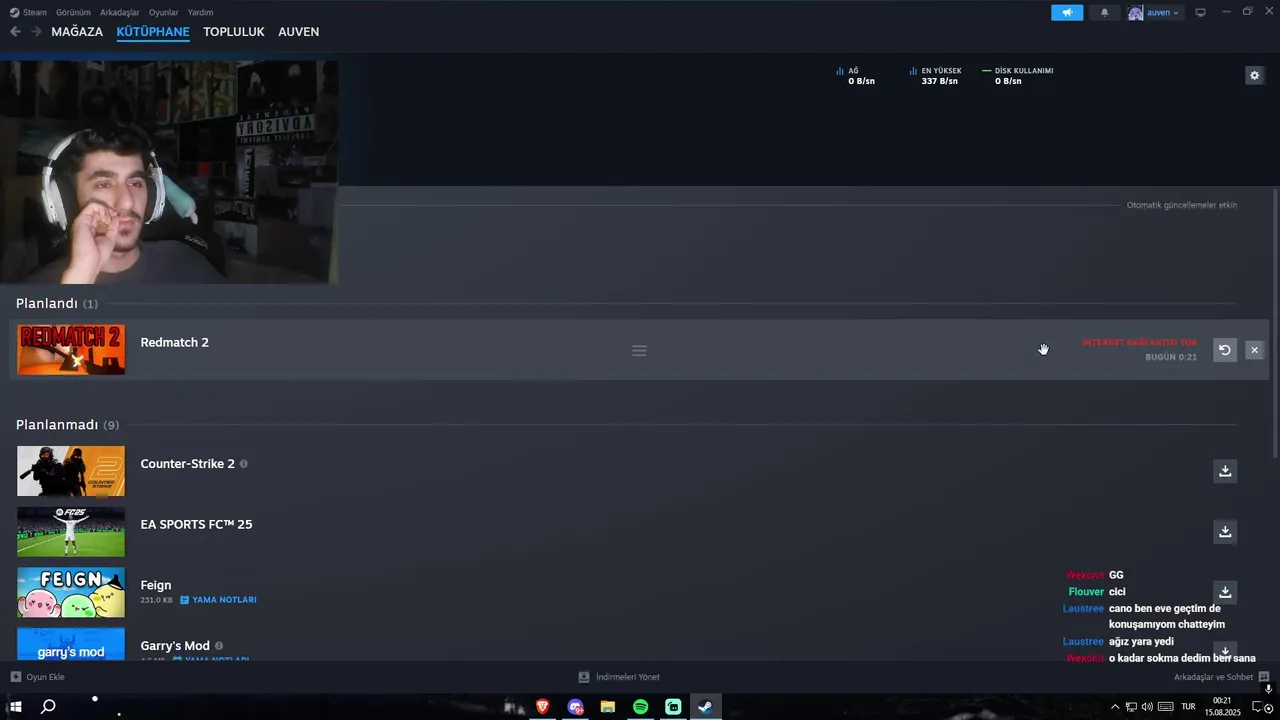Open the Redmatch 2 thumbnail
Viewport: 1280px width, 720px height.
pyautogui.click(x=71, y=350)
